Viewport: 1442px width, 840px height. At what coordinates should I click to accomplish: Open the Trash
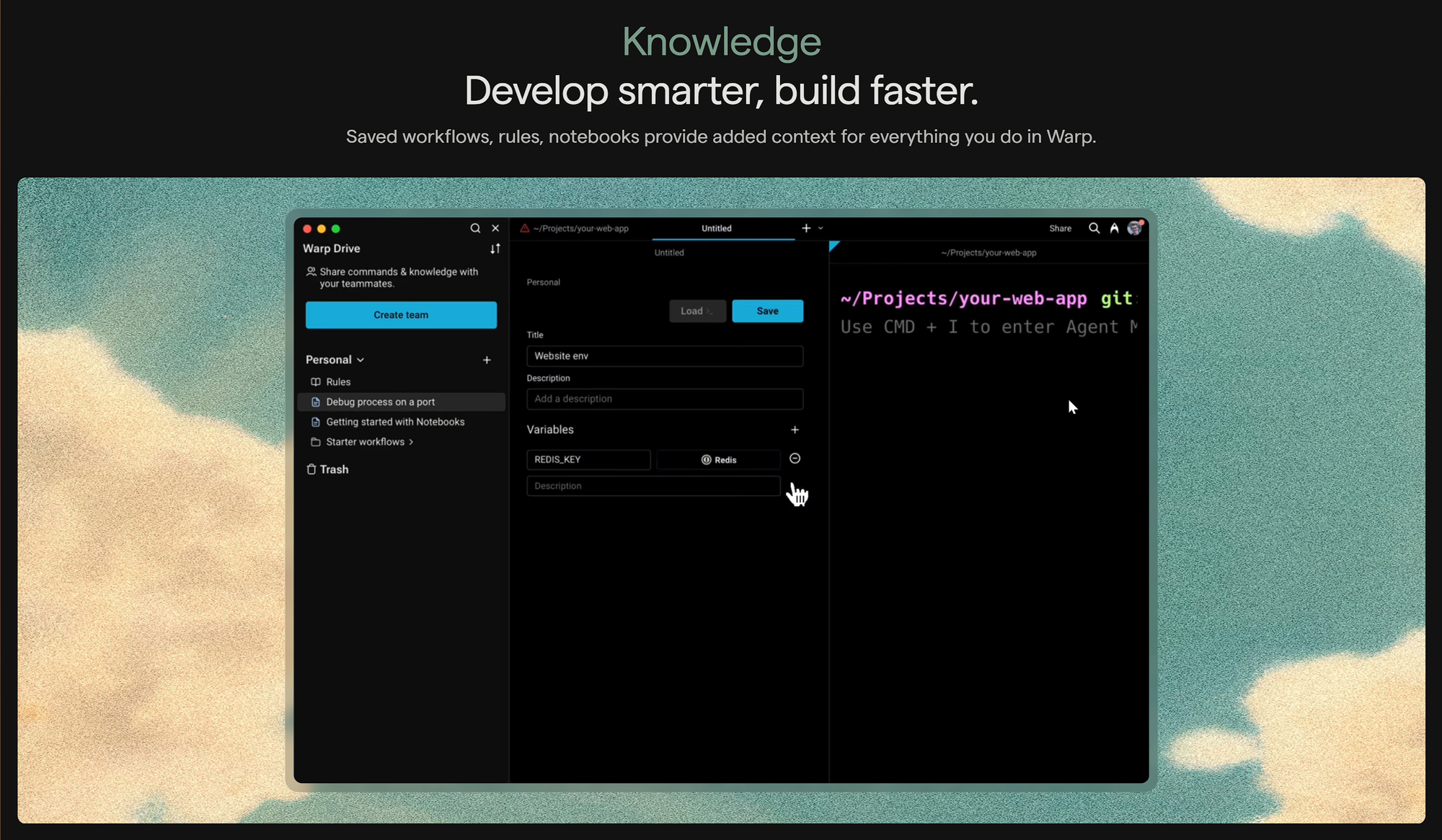click(x=327, y=469)
